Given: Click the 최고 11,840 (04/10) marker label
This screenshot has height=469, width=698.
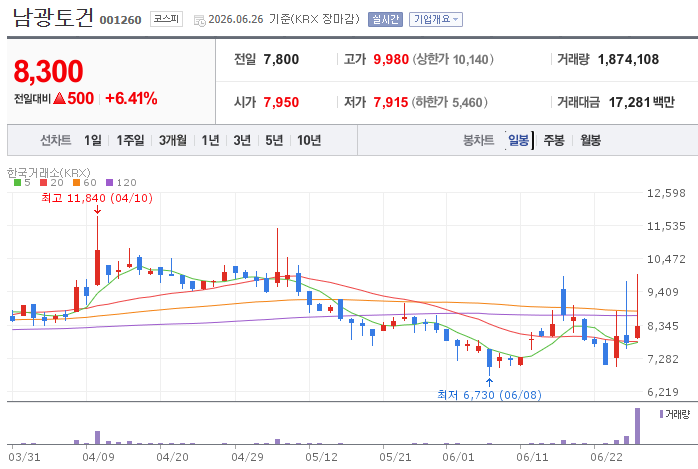Looking at the screenshot, I should tap(97, 198).
